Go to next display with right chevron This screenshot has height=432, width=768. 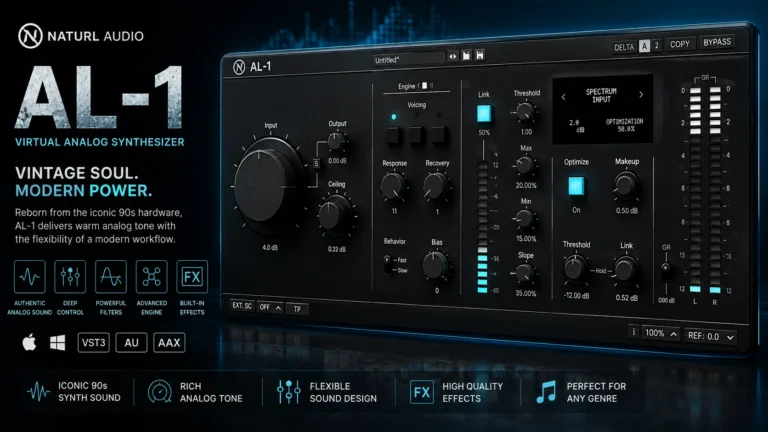(641, 95)
